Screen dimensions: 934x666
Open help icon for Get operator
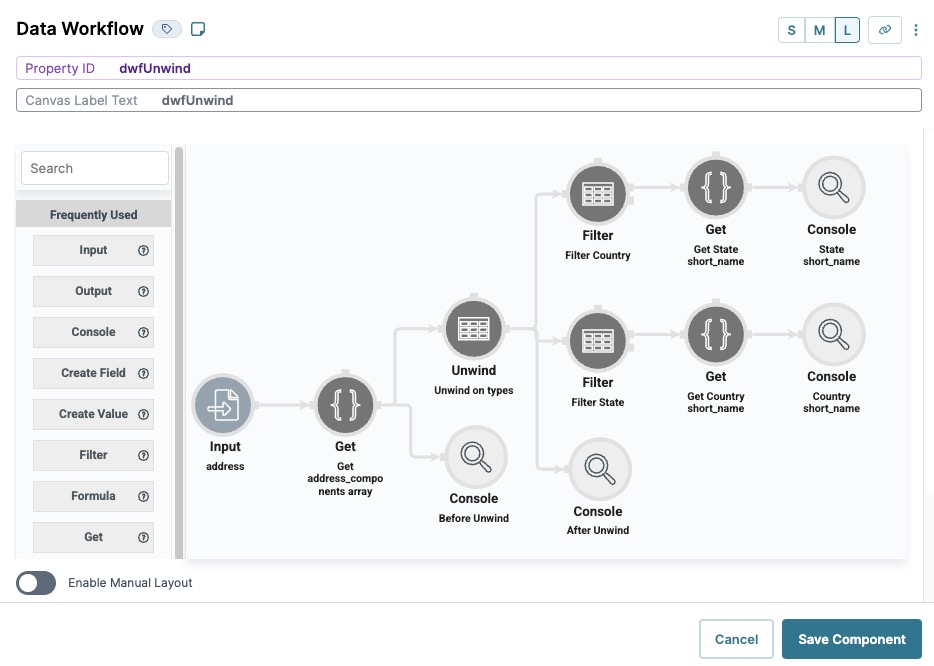click(143, 537)
